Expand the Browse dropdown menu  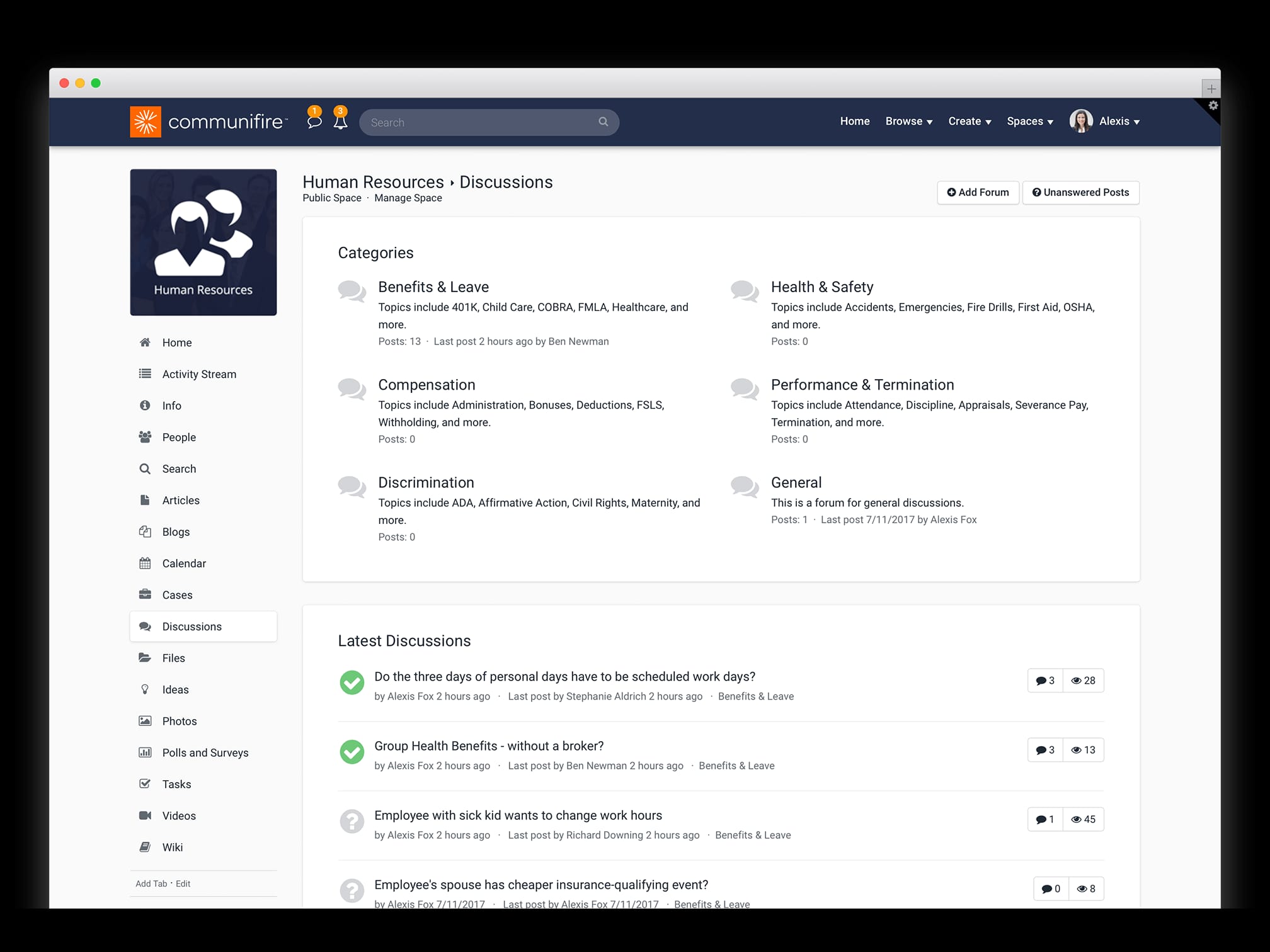pos(908,121)
